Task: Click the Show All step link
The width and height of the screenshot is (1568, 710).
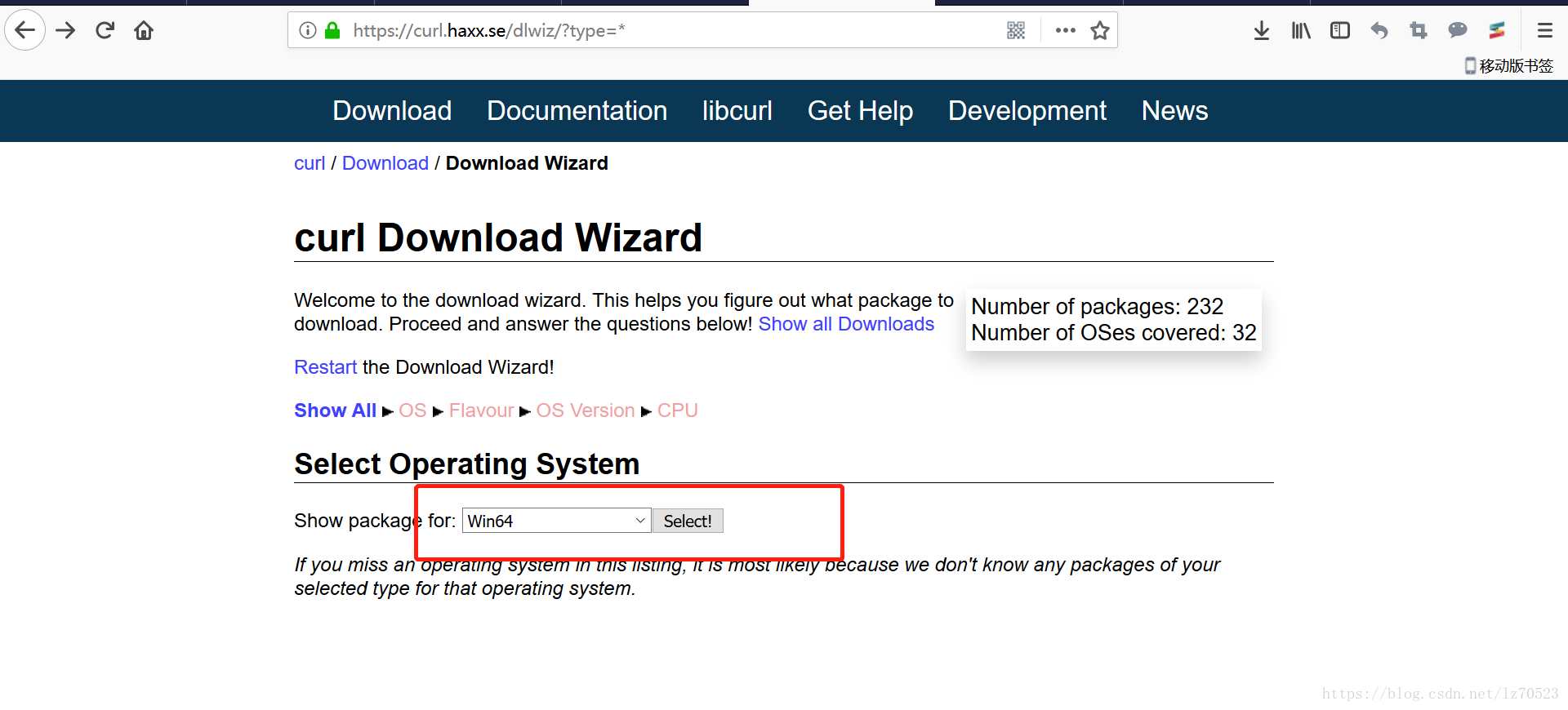Action: point(336,410)
